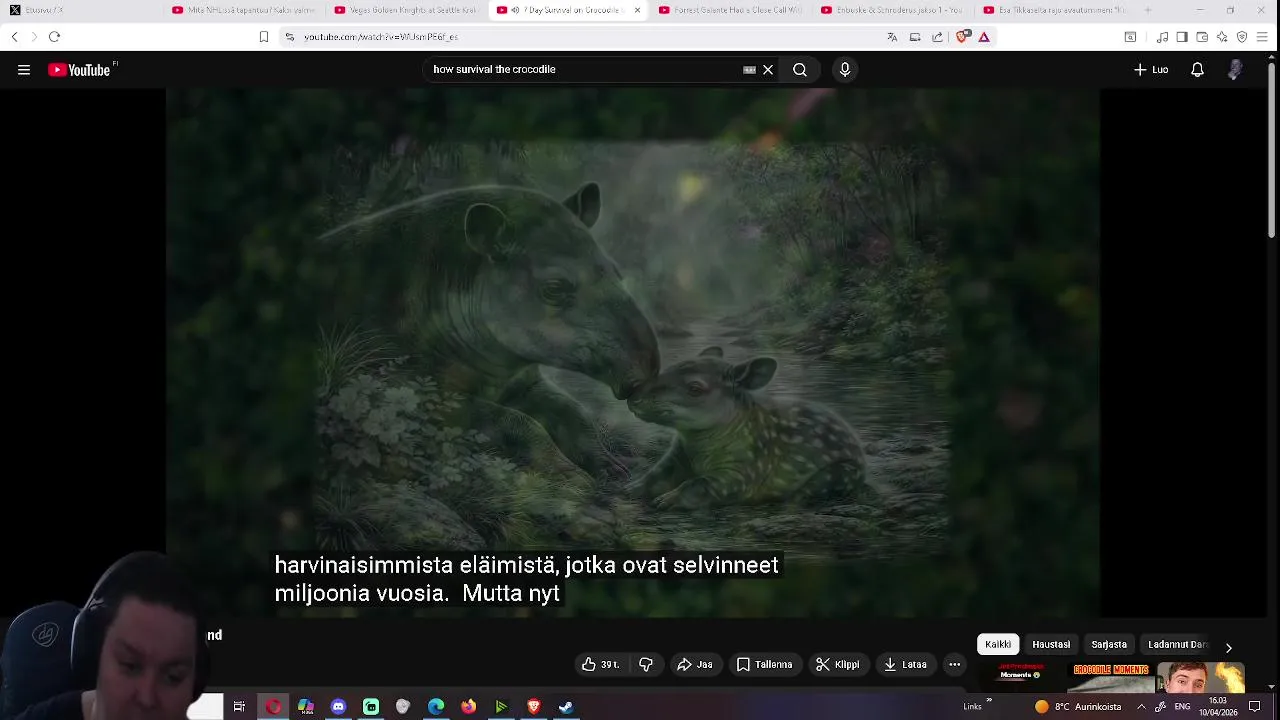This screenshot has width=1280, height=720.
Task: Select the Kaikki filter chip
Action: point(998,645)
